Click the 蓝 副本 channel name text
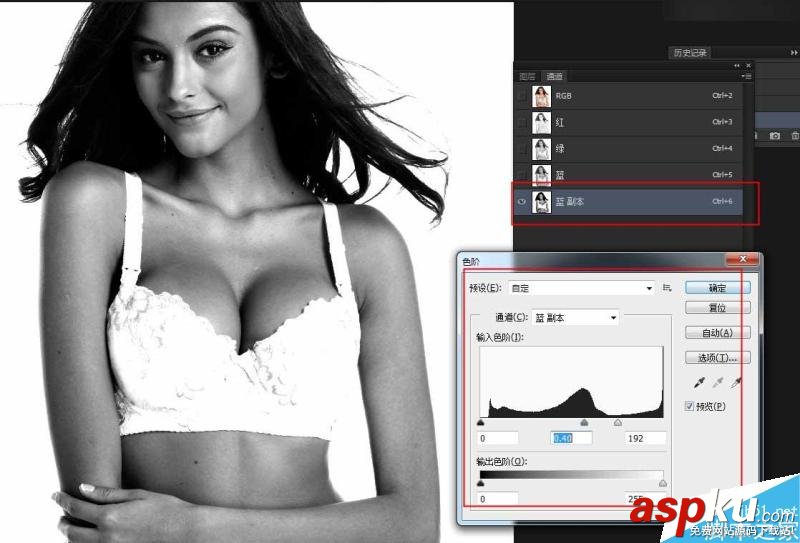800x543 pixels. pos(569,202)
